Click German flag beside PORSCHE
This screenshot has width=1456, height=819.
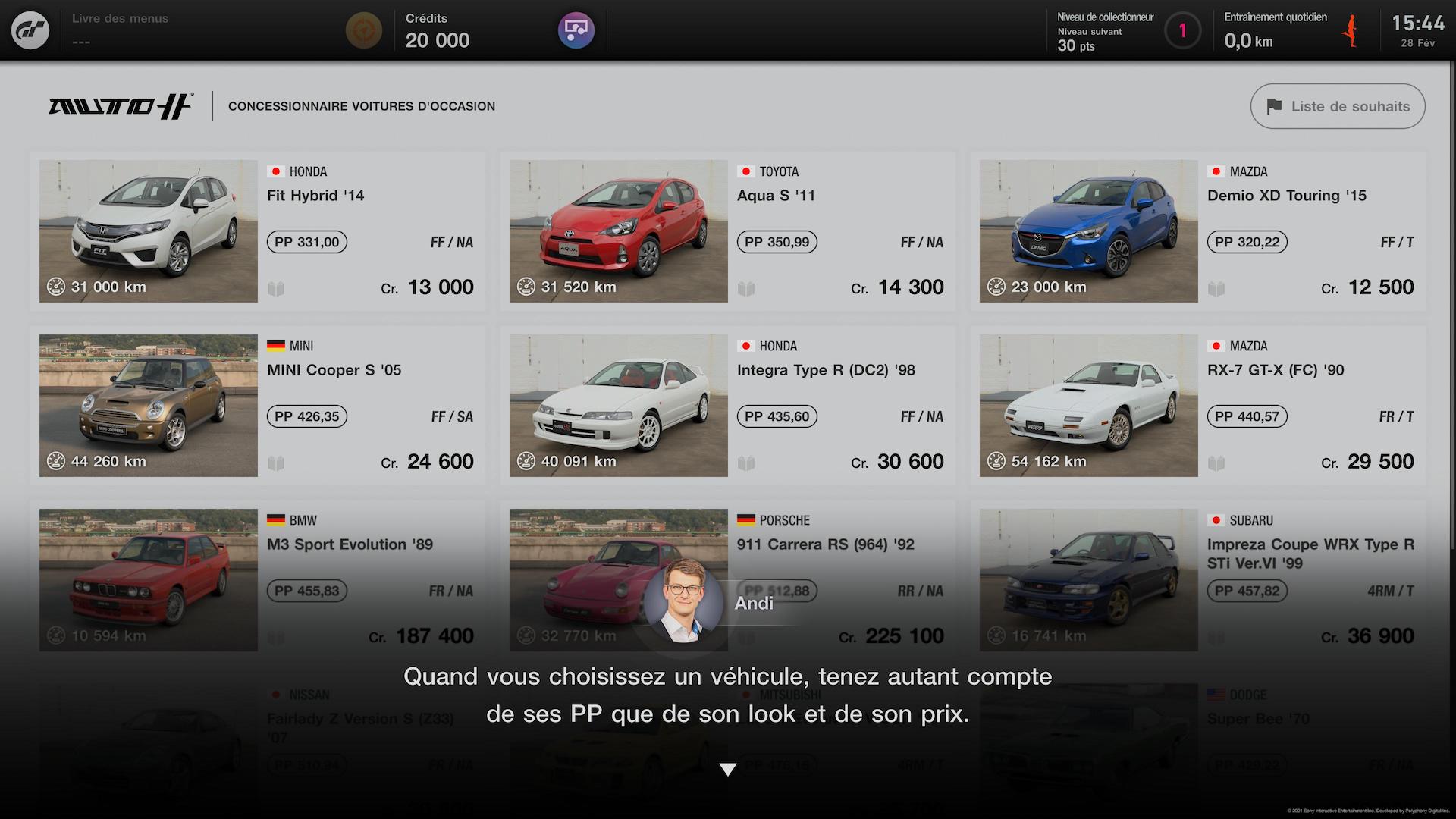(746, 520)
